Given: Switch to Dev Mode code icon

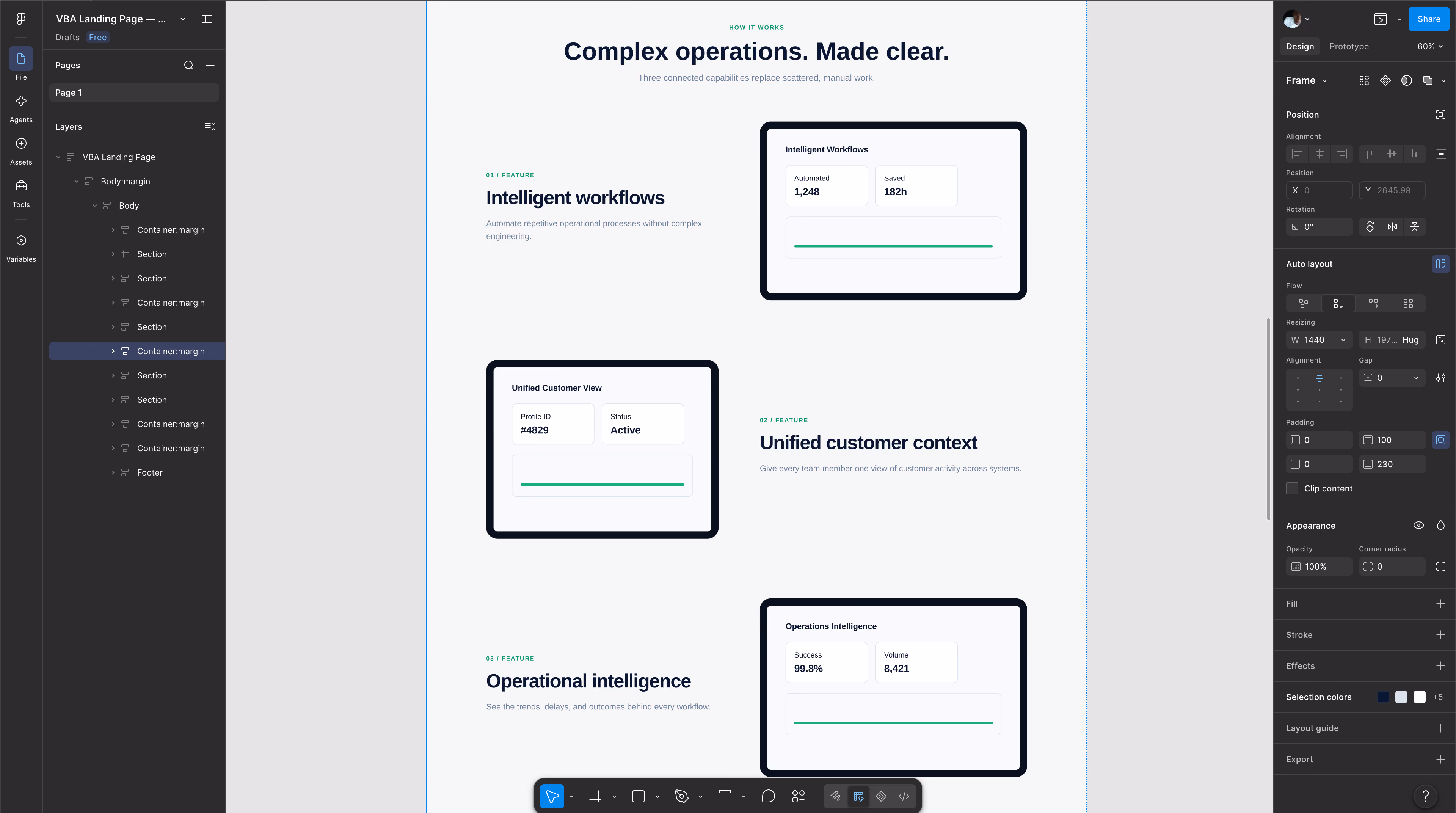Looking at the screenshot, I should [904, 796].
